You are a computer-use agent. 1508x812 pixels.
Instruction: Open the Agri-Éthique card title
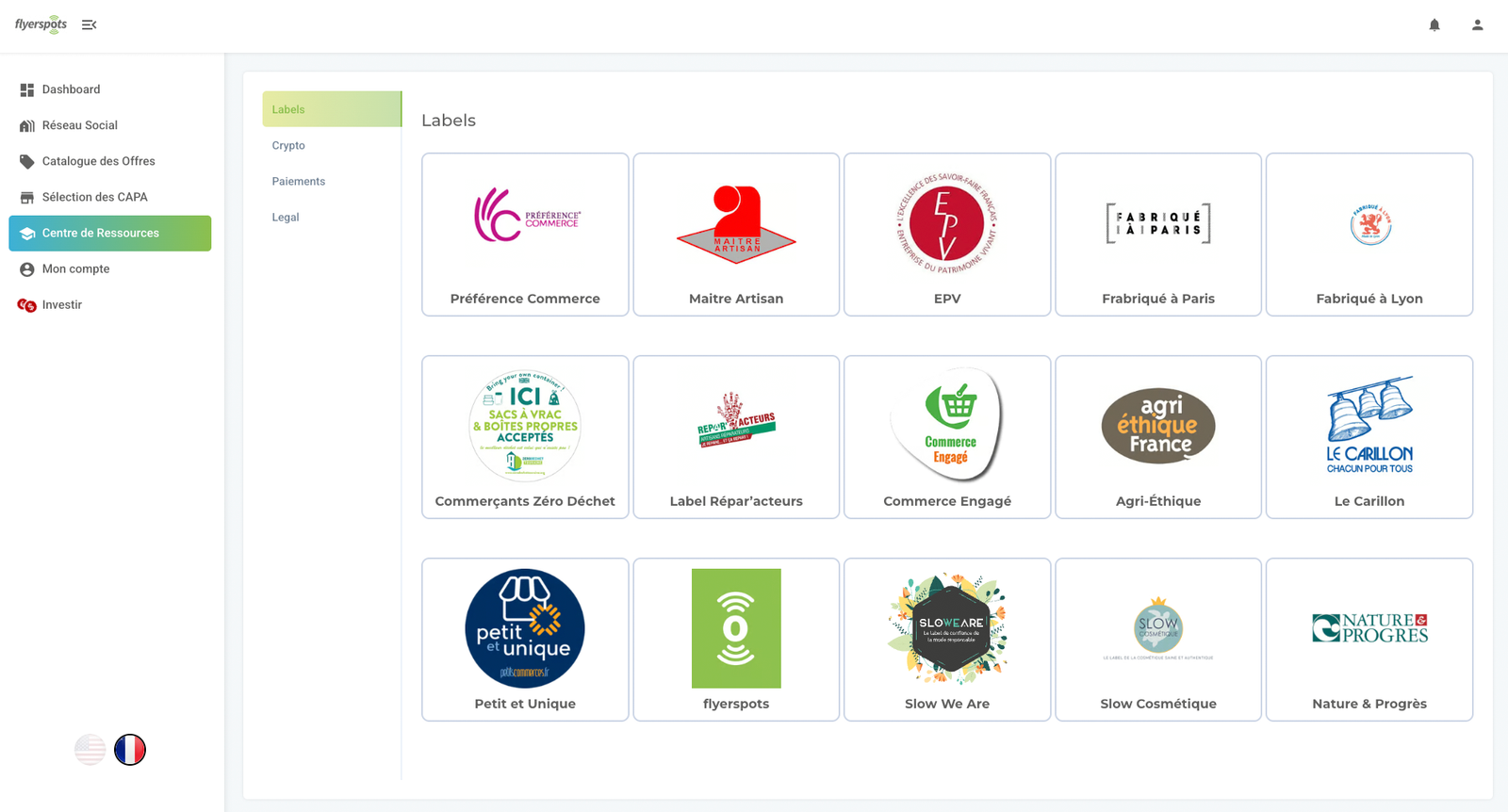(x=1158, y=501)
